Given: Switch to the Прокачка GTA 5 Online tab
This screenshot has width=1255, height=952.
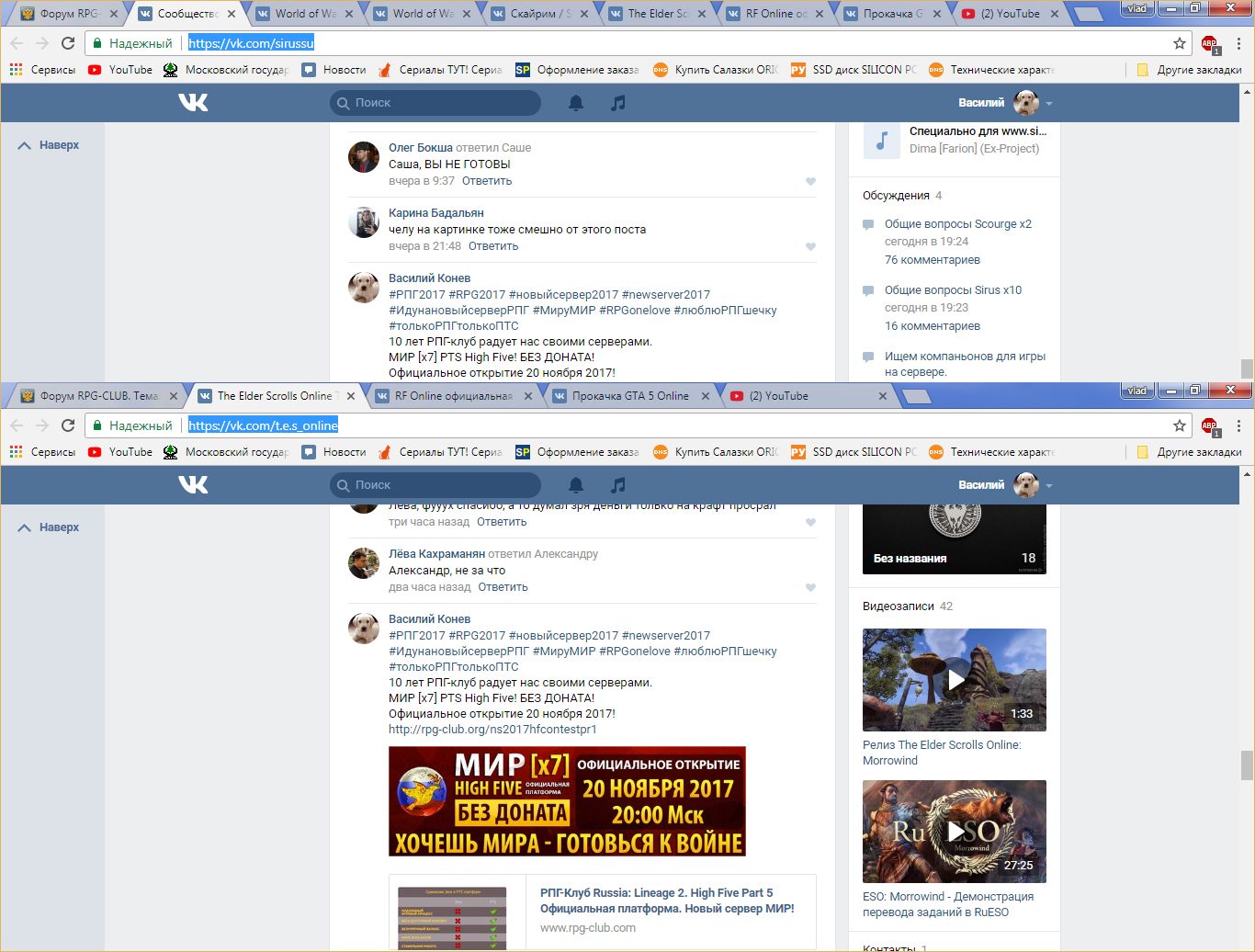Looking at the screenshot, I should 630,396.
